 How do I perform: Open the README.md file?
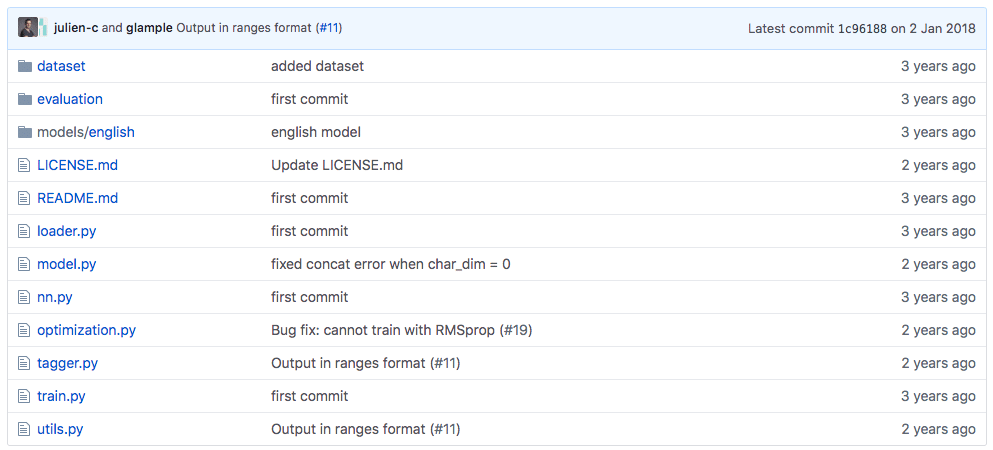[x=77, y=198]
